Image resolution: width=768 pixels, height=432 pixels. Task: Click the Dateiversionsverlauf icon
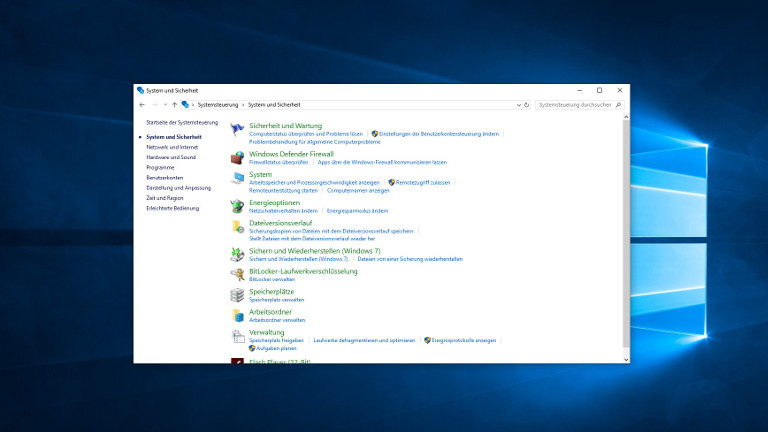(x=237, y=227)
